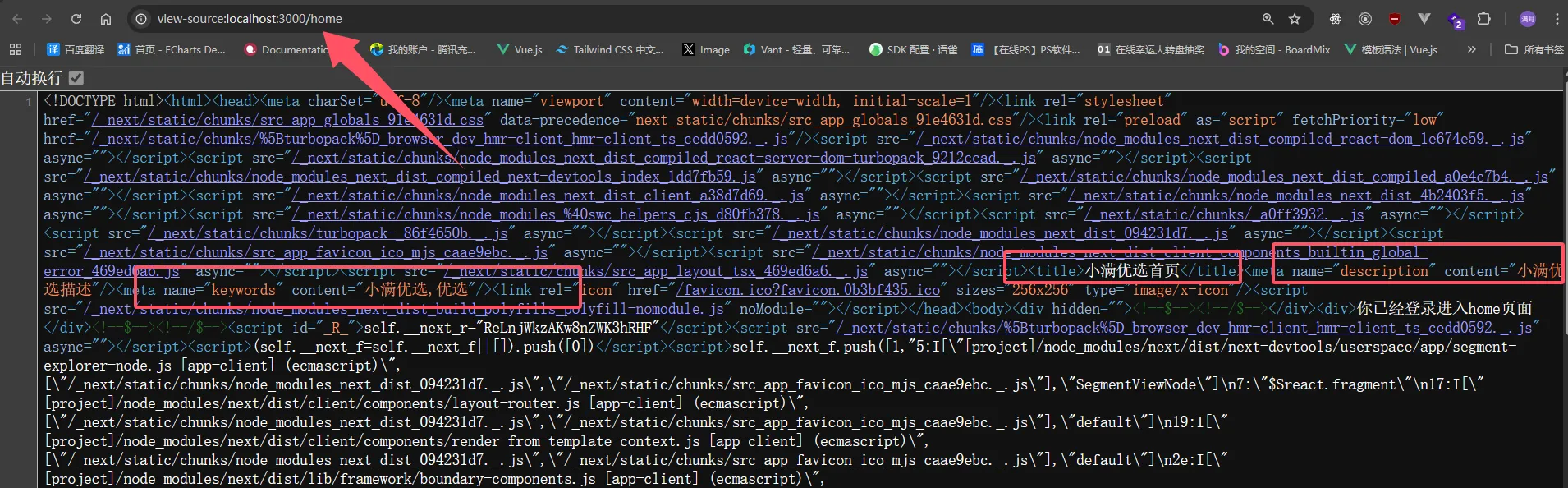Open the zoom magnifier in address bar
Viewport: 1568px width, 488px height.
point(1268,18)
